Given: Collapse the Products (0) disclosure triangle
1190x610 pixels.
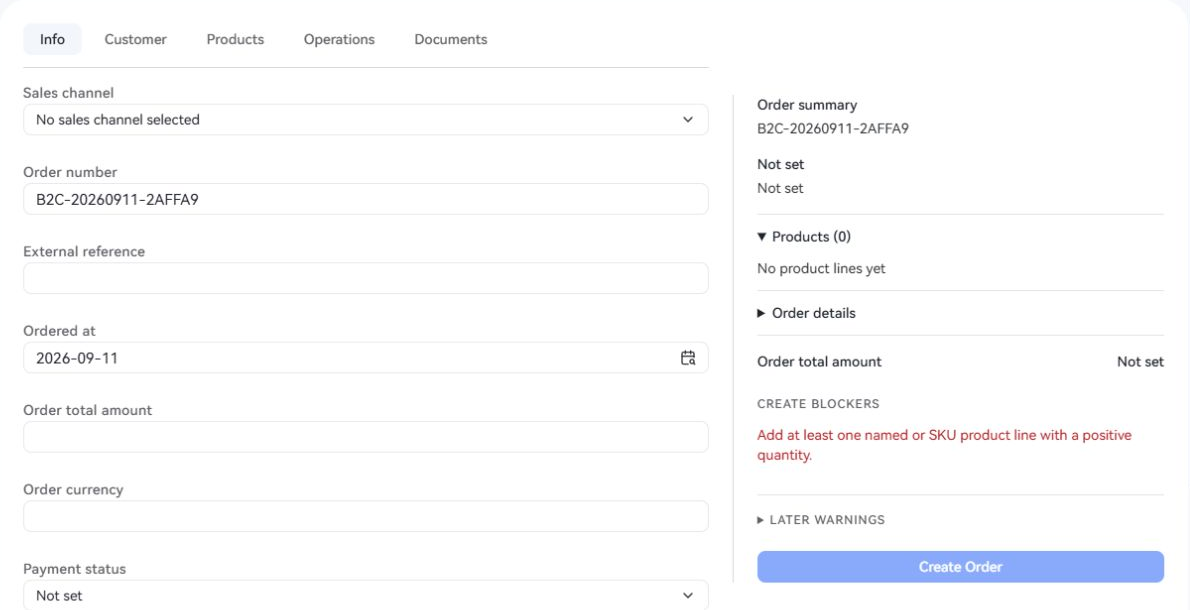Looking at the screenshot, I should tap(762, 237).
